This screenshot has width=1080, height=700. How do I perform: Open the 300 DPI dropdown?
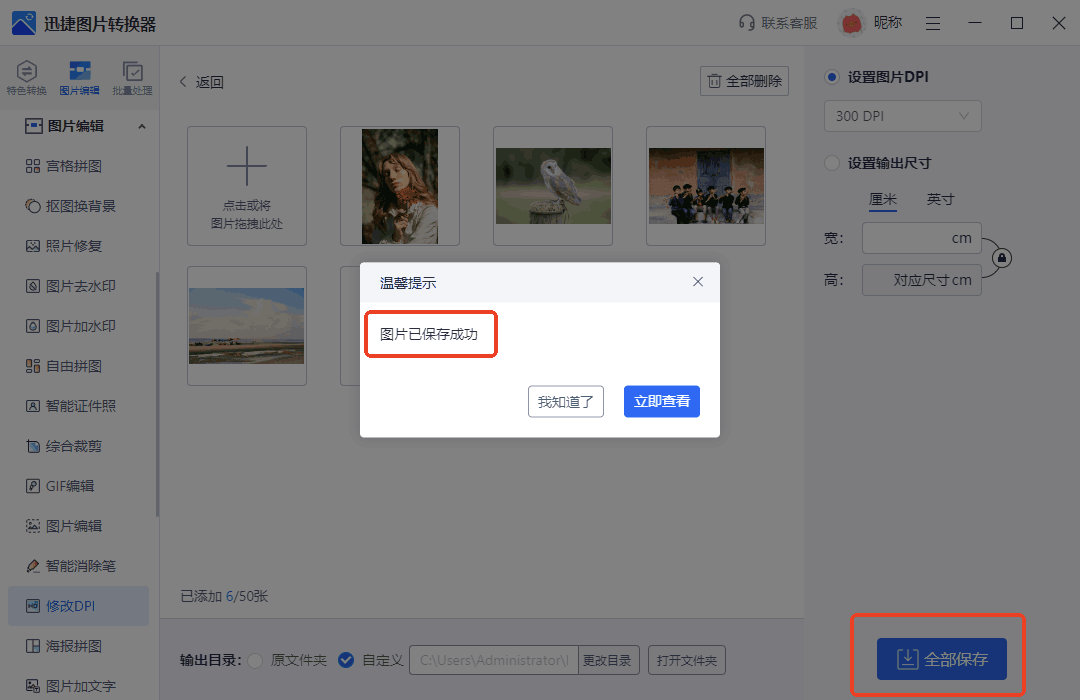pos(902,116)
